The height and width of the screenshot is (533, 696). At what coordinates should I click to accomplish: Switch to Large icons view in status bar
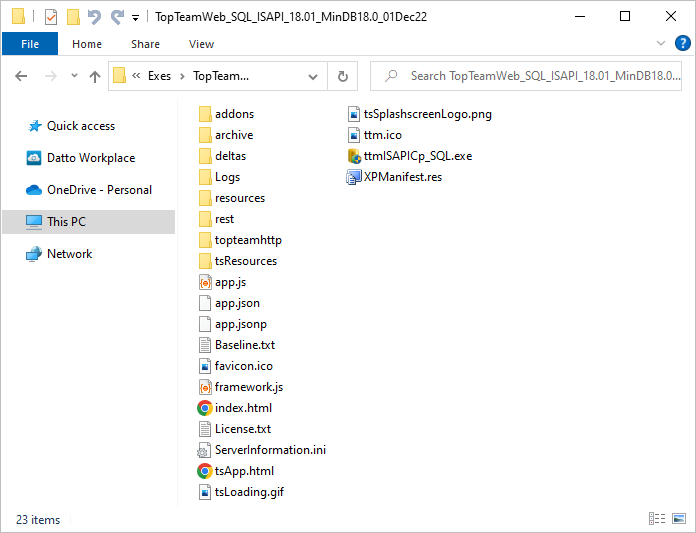pyautogui.click(x=679, y=518)
